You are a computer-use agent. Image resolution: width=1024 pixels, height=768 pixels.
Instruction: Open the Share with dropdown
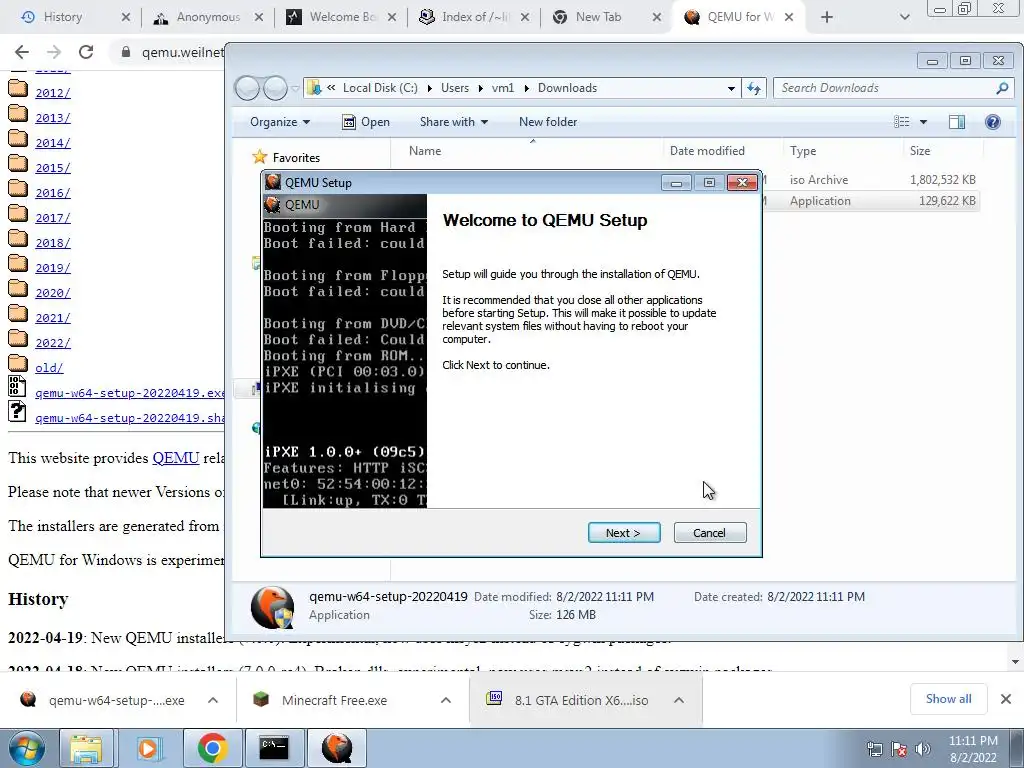(x=454, y=122)
